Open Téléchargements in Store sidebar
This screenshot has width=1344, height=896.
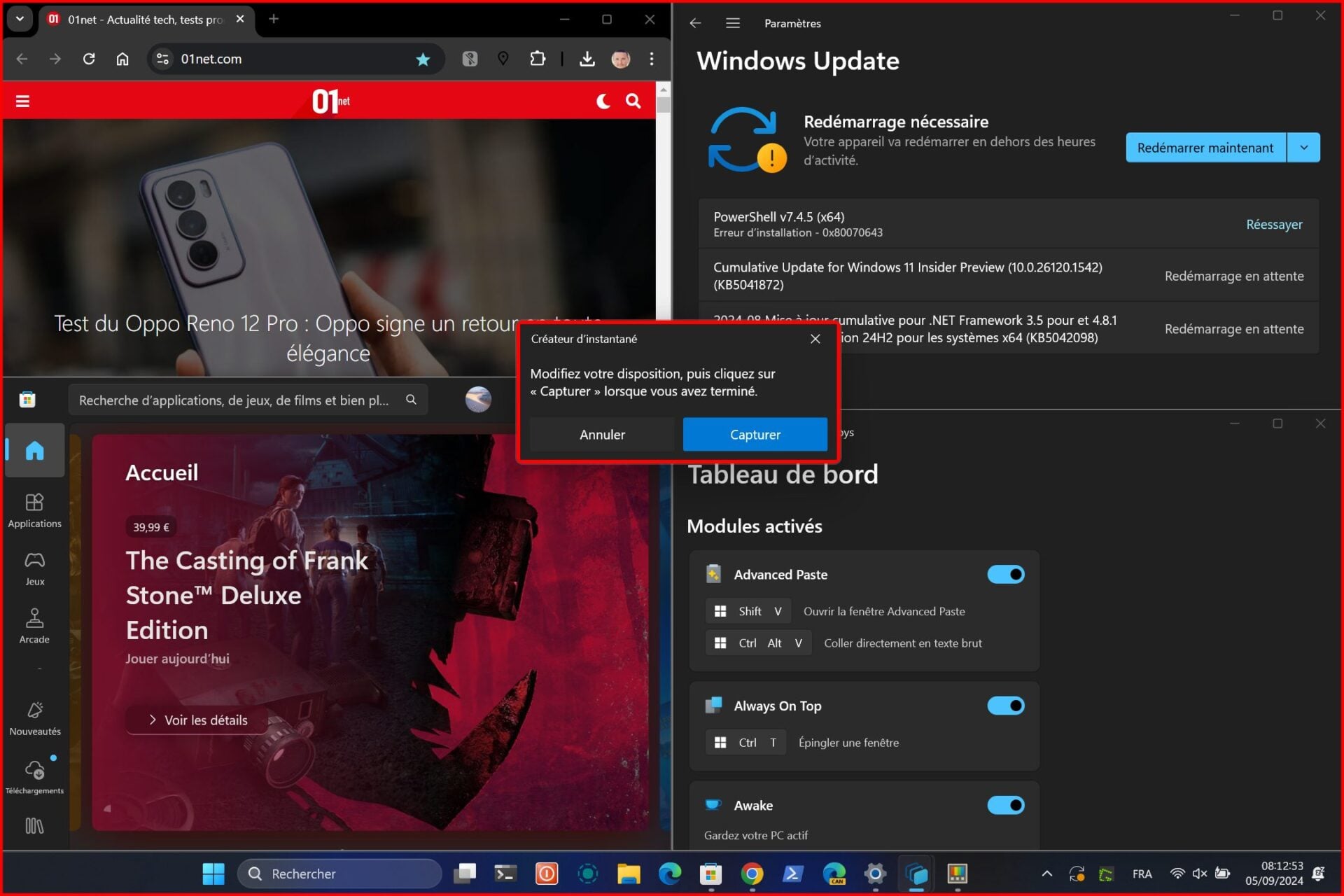click(34, 777)
